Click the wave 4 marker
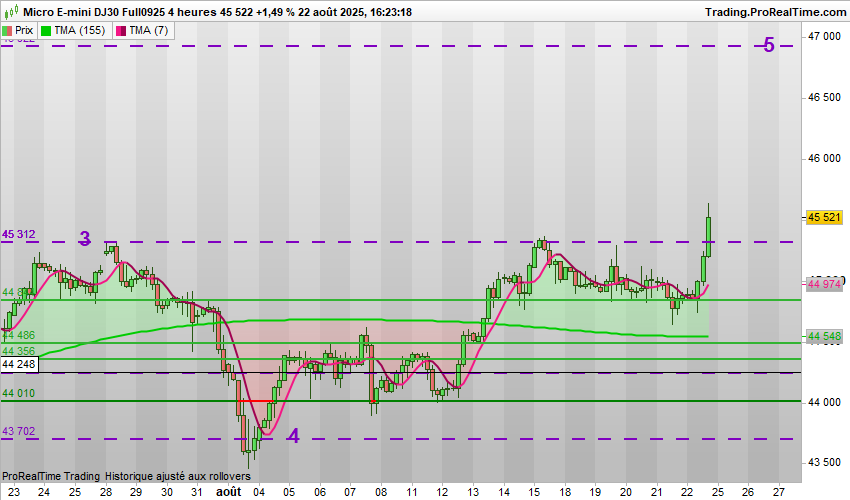The width and height of the screenshot is (850, 500). (x=293, y=435)
